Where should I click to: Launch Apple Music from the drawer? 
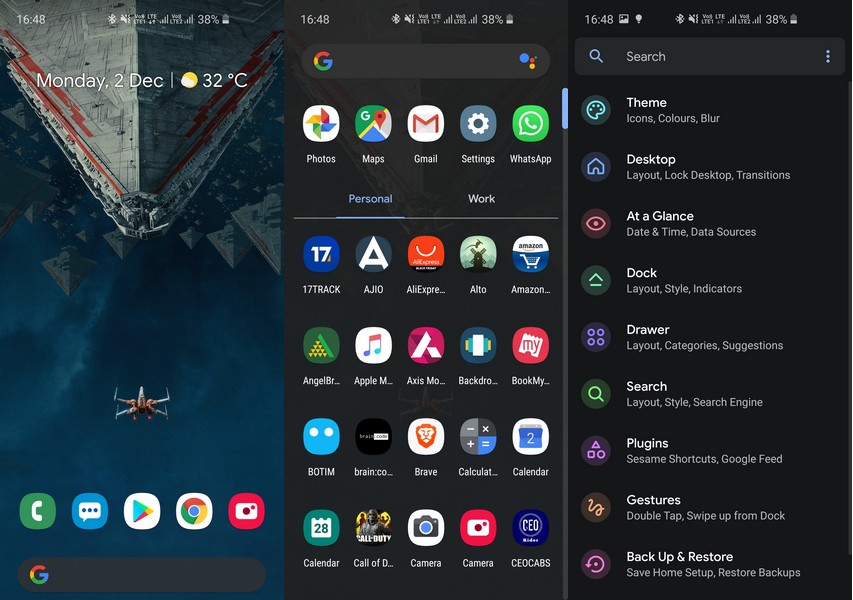pyautogui.click(x=373, y=345)
